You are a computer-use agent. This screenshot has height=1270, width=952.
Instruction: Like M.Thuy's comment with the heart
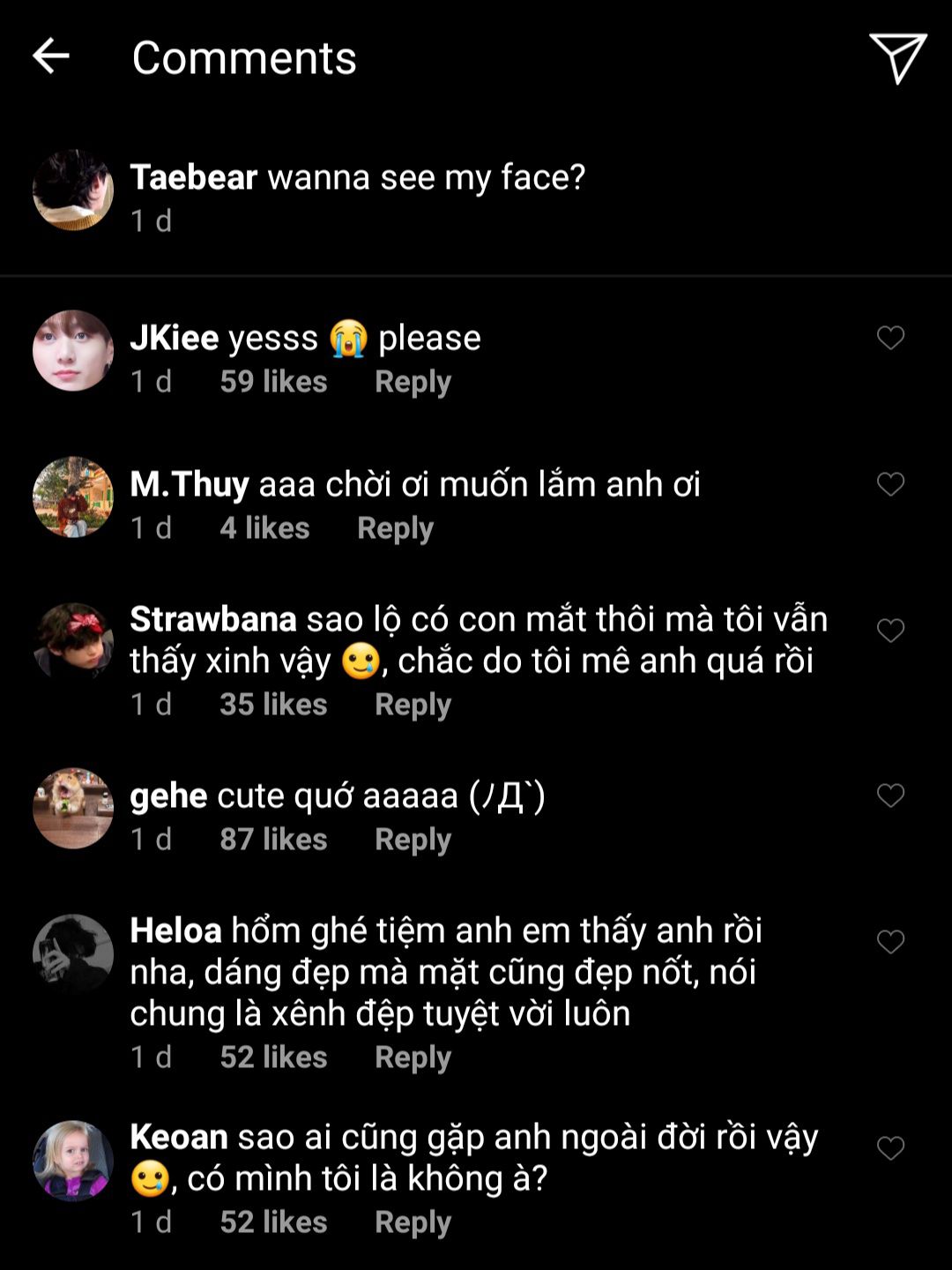click(890, 484)
